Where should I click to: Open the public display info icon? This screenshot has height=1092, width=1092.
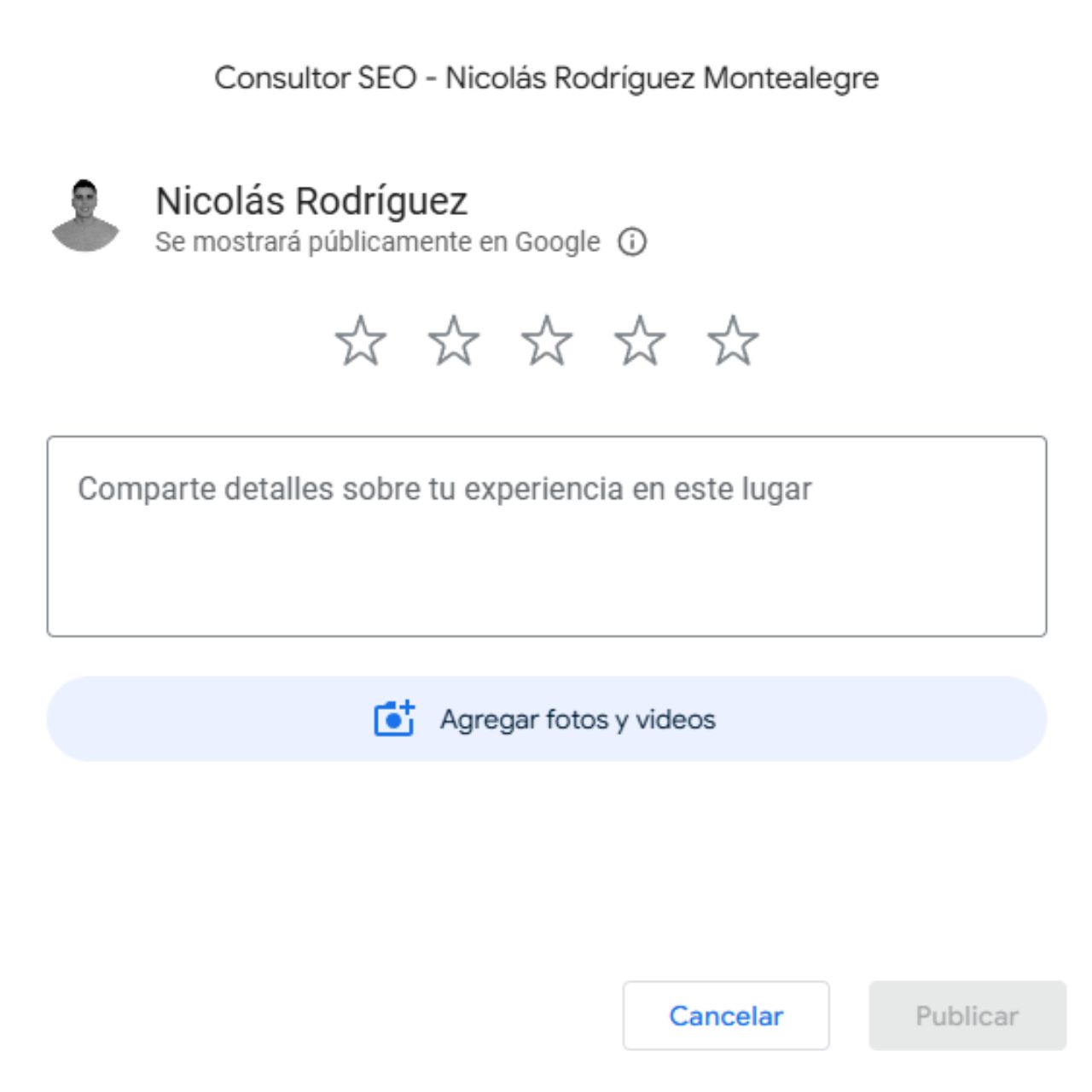[x=632, y=242]
